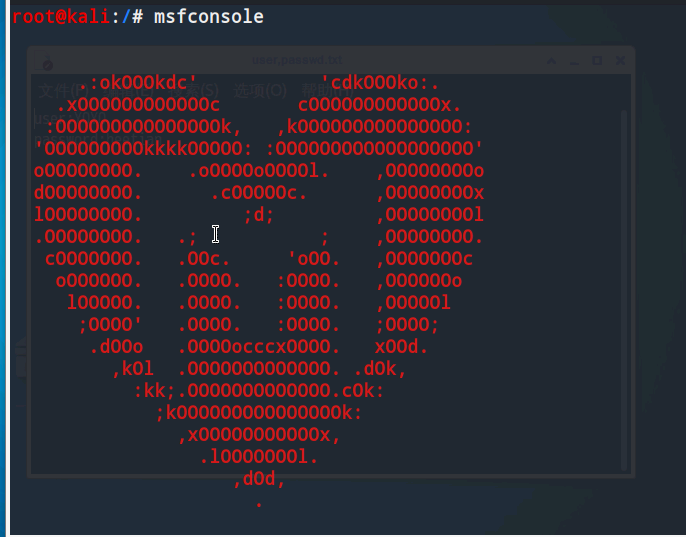Open the 选项(O) menu in background editor
The height and width of the screenshot is (537, 686).
click(260, 91)
